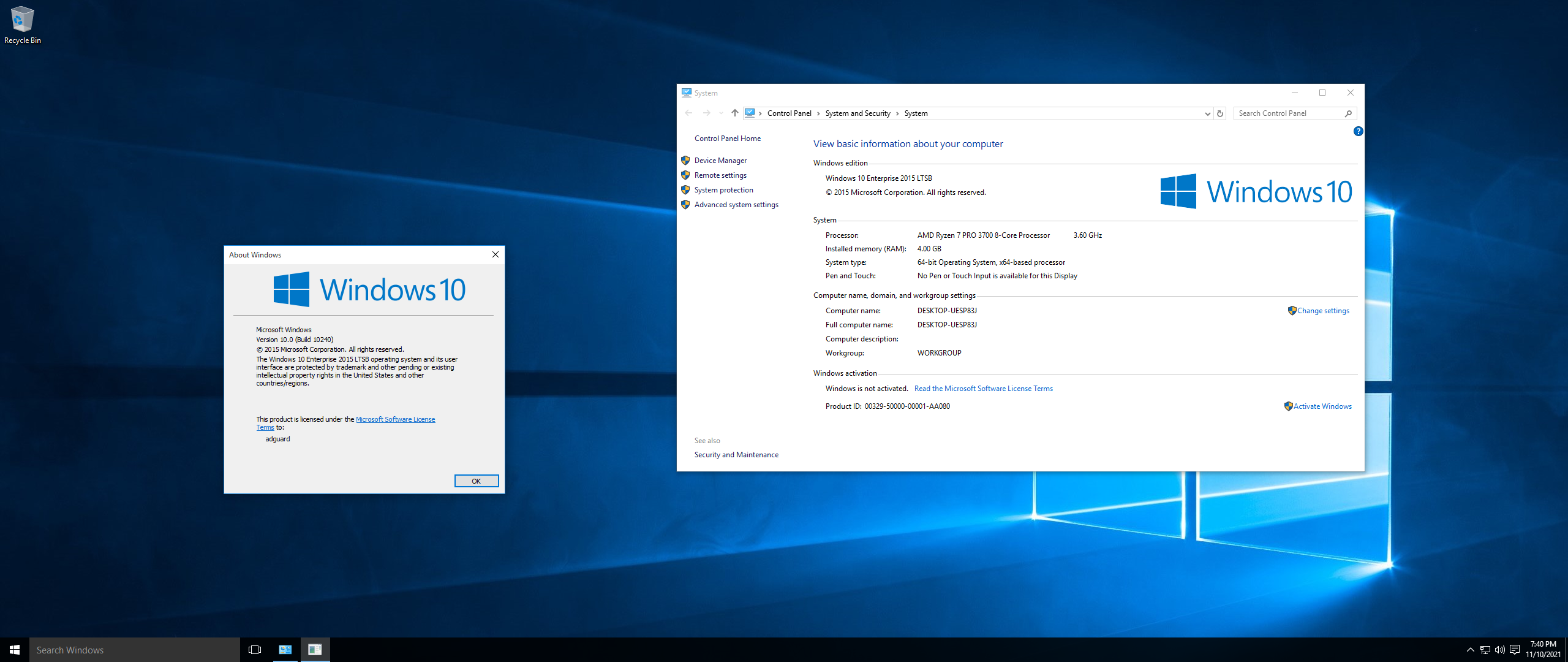1568x662 pixels.
Task: Click the shield icon beside Advanced system settings
Action: 685,205
